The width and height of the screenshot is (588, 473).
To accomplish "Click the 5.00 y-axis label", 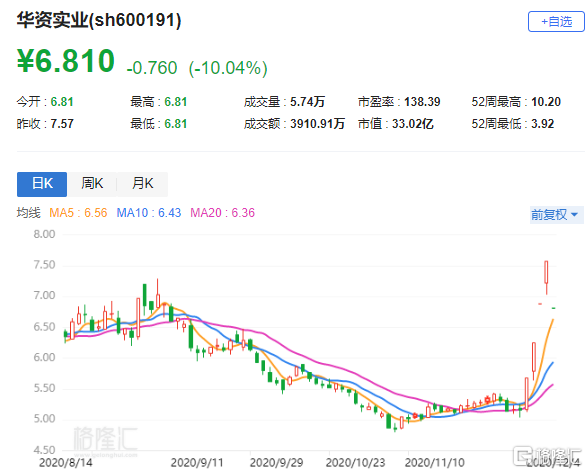I will 44,419.
